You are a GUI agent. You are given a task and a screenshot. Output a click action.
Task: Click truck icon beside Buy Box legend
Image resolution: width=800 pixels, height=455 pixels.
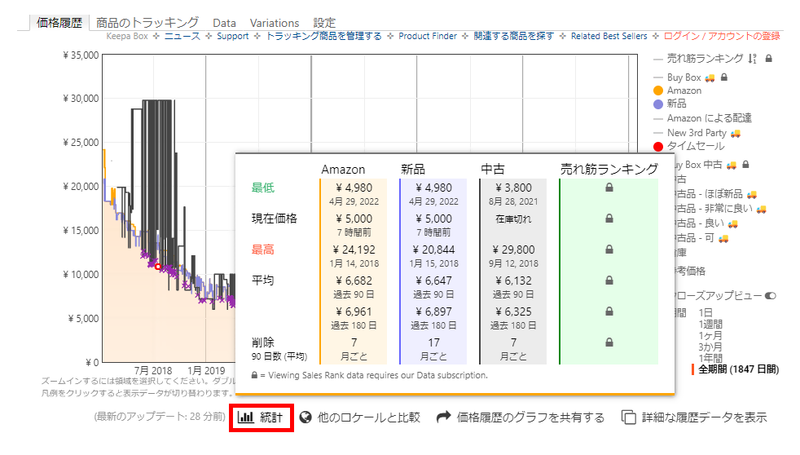(710, 78)
